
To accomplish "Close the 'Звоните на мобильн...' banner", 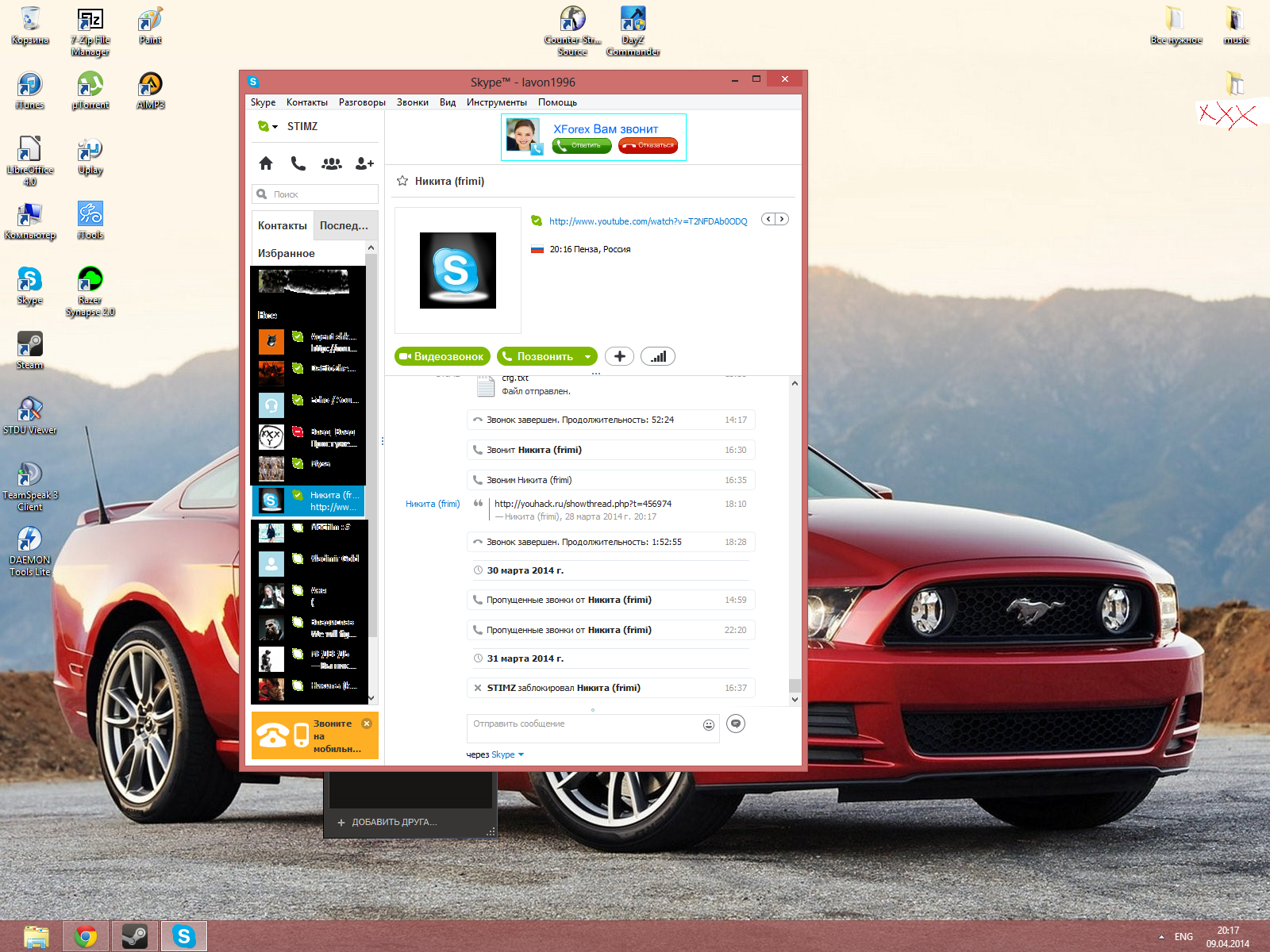I will 367,724.
